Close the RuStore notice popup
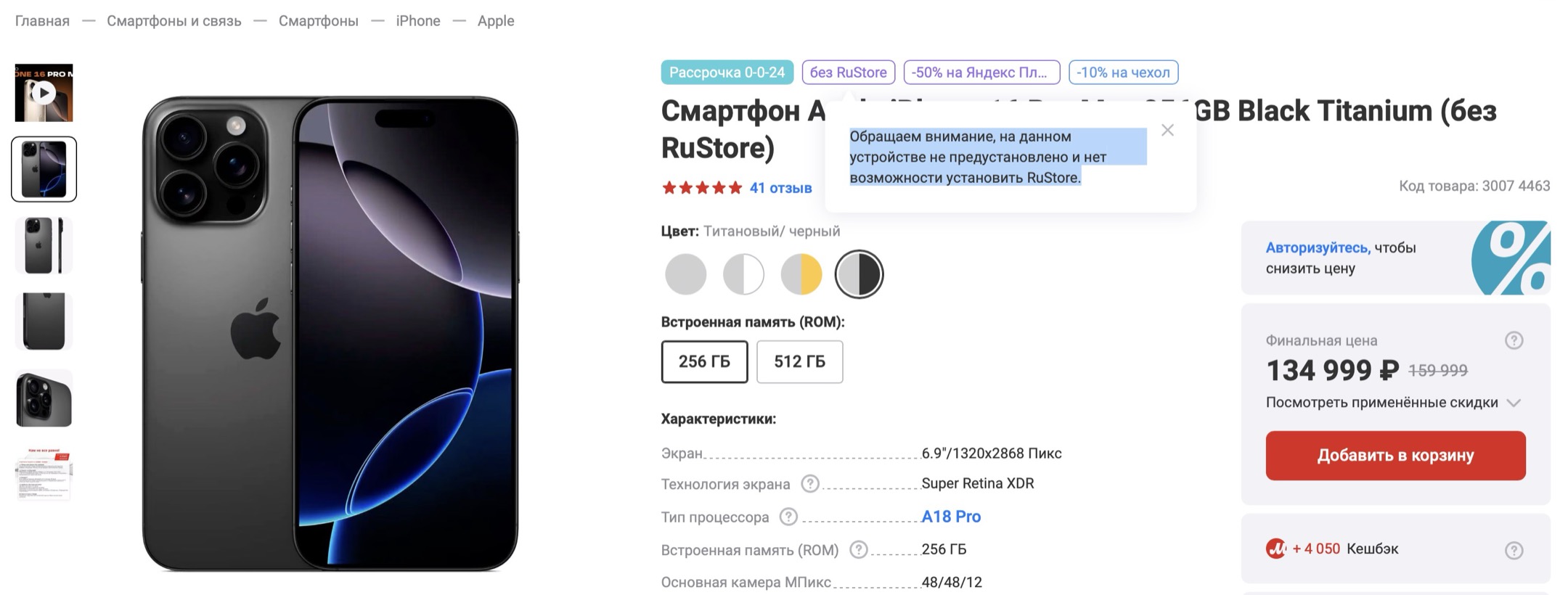 click(x=1167, y=131)
